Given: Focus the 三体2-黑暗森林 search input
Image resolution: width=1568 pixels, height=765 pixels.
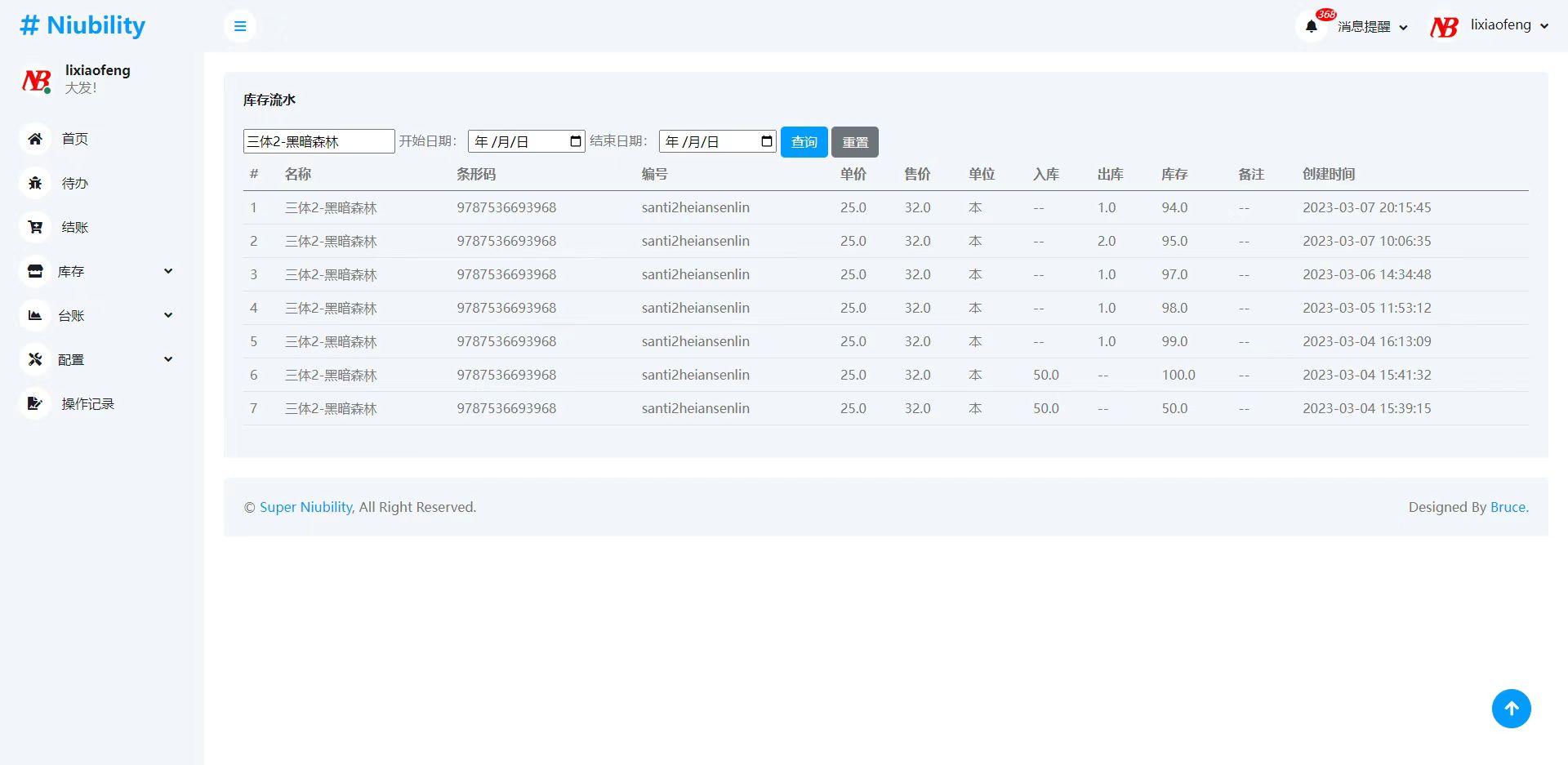Looking at the screenshot, I should pos(319,141).
